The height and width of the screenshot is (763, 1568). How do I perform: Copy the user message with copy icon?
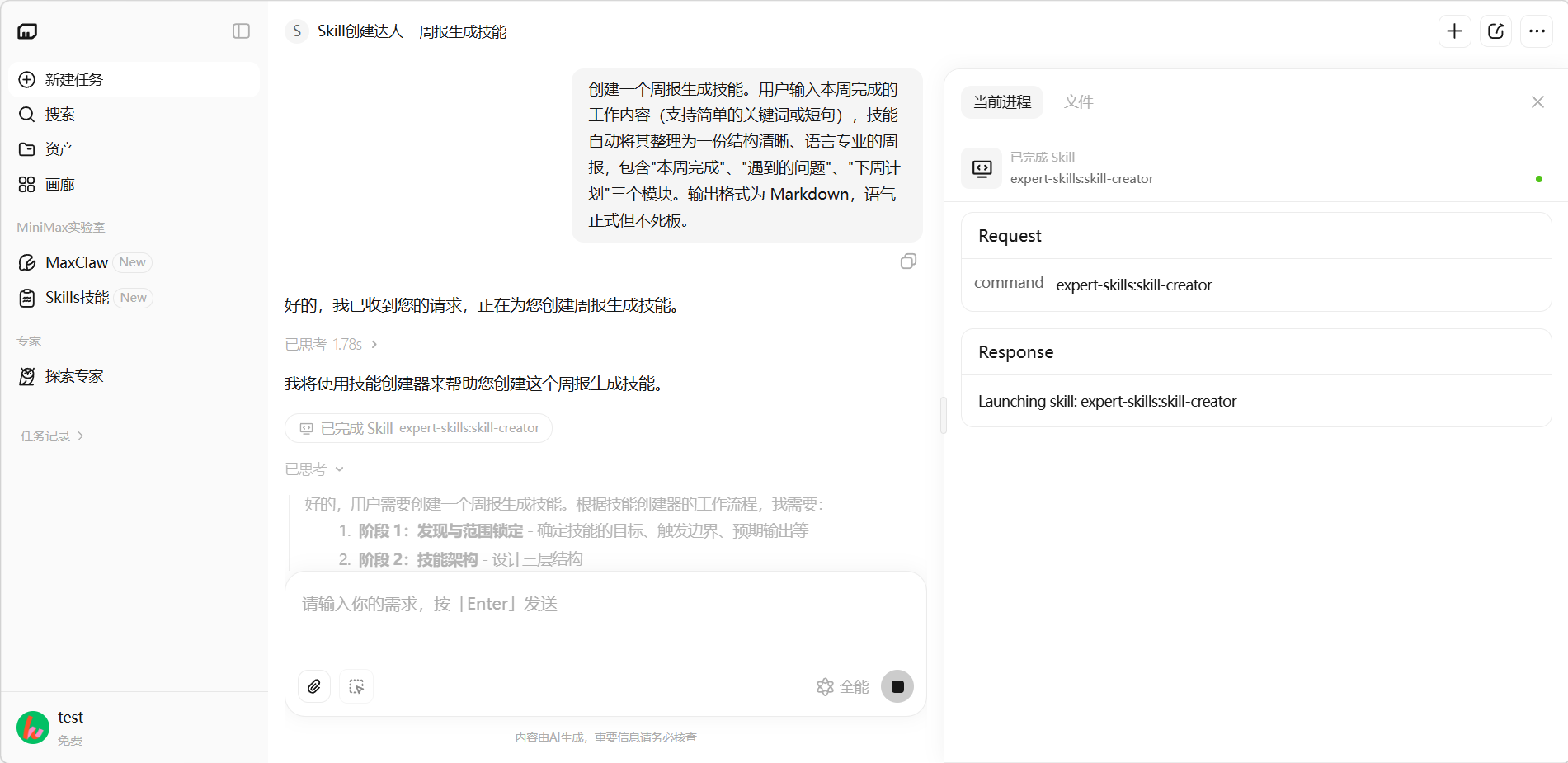908,261
